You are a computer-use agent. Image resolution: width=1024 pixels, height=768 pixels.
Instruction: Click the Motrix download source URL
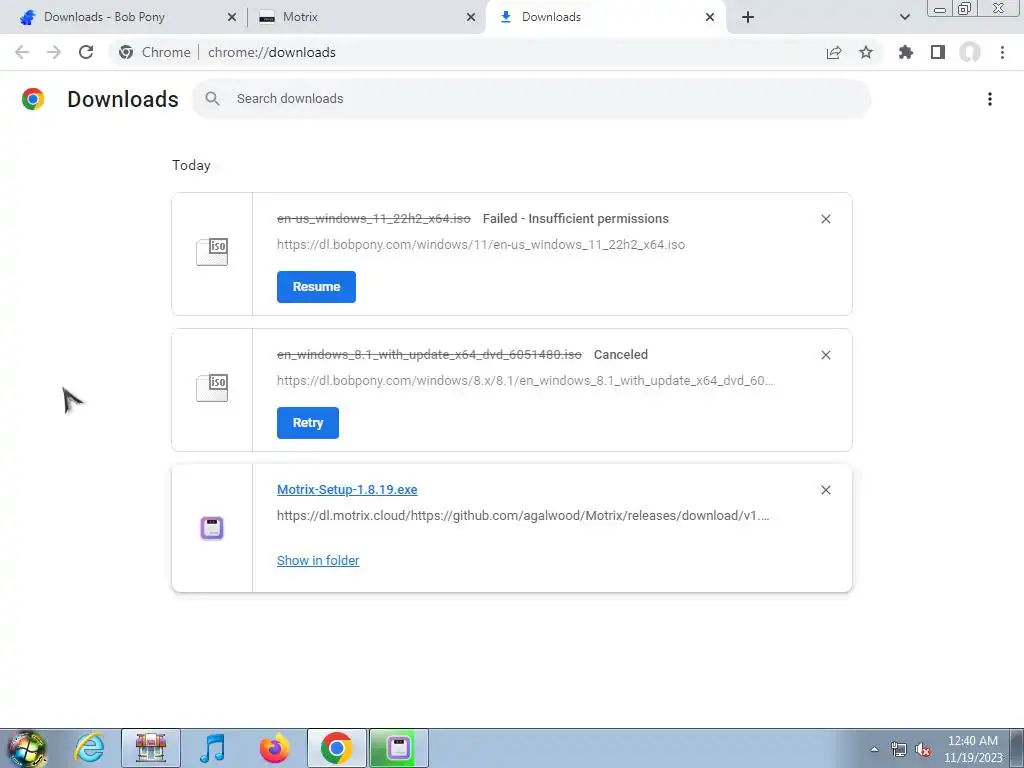point(523,516)
